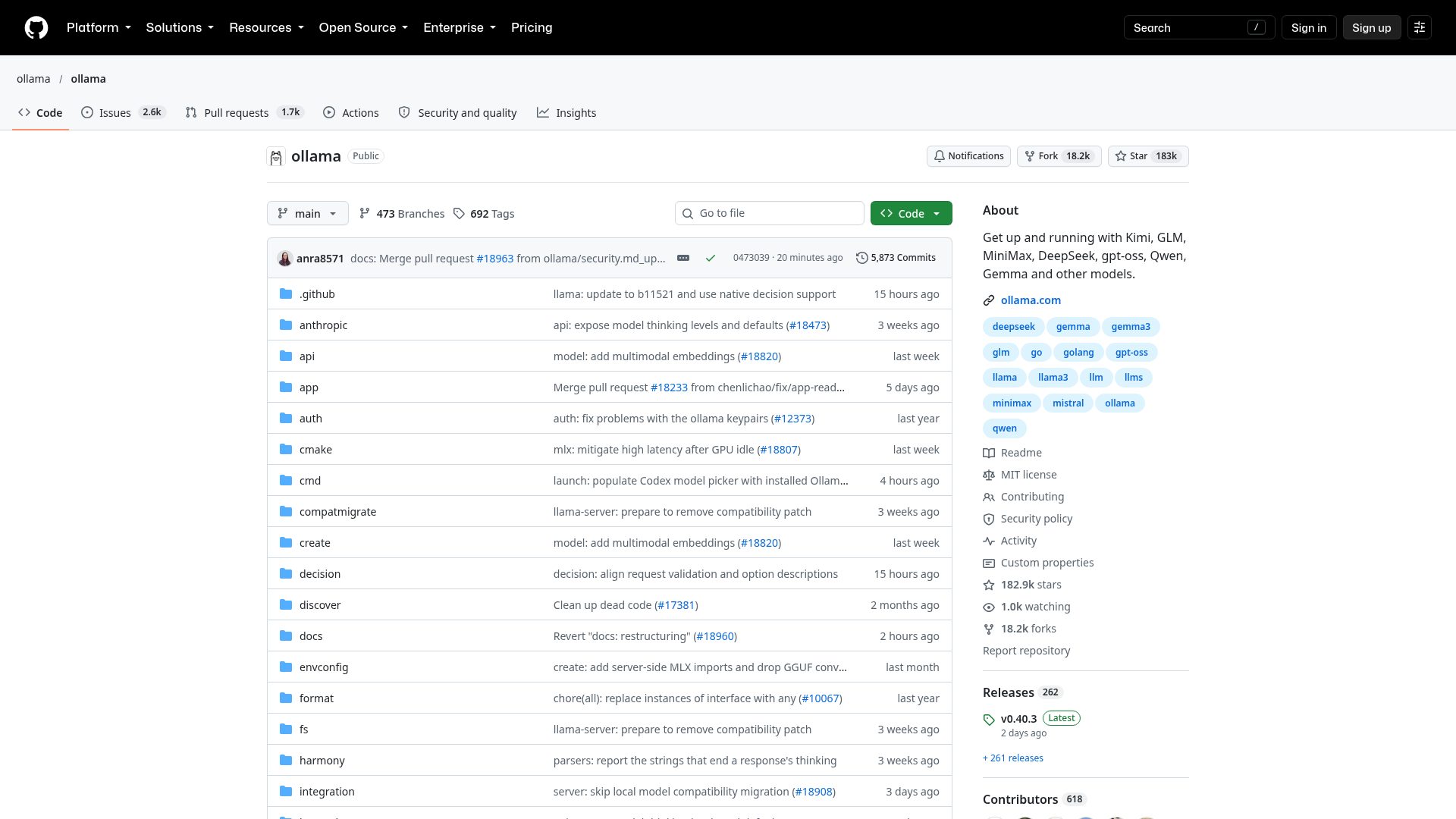Open the green Code dropdown button
This screenshot has height=819, width=1456.
click(x=912, y=213)
